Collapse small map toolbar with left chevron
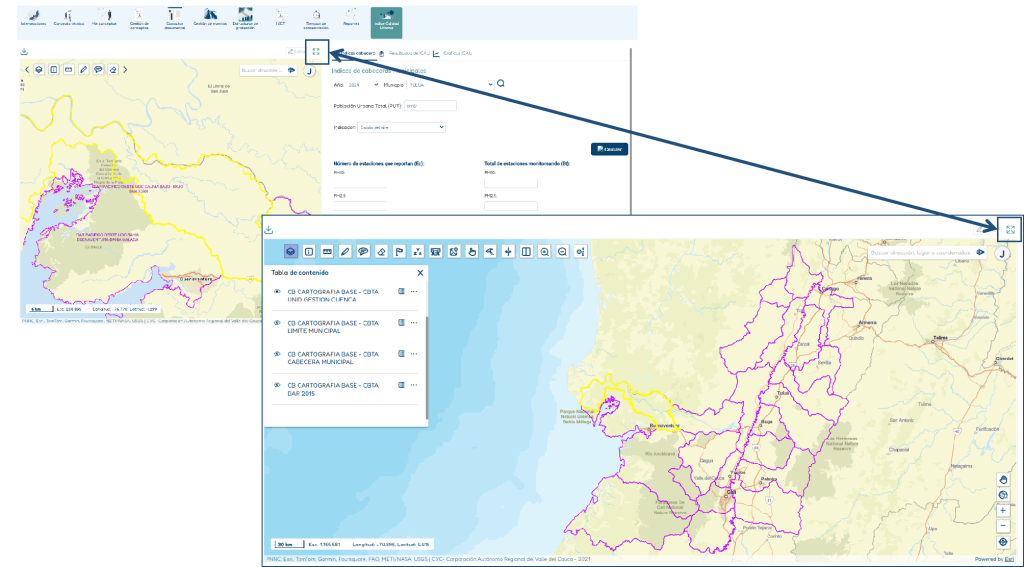1024x567 pixels. pos(27,69)
